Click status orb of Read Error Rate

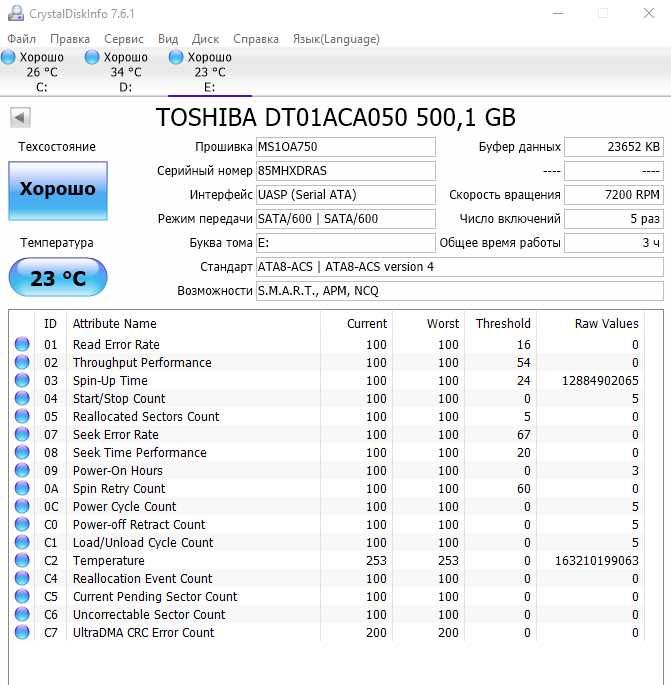[x=22, y=344]
